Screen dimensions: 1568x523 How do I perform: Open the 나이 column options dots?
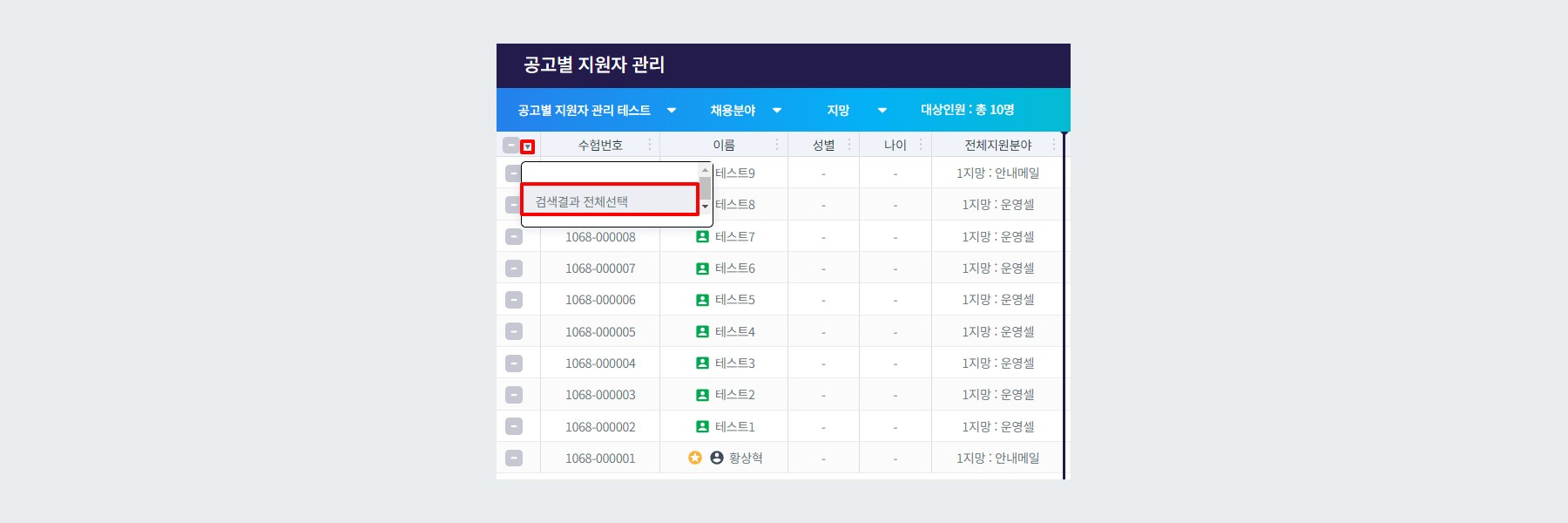pos(921,145)
